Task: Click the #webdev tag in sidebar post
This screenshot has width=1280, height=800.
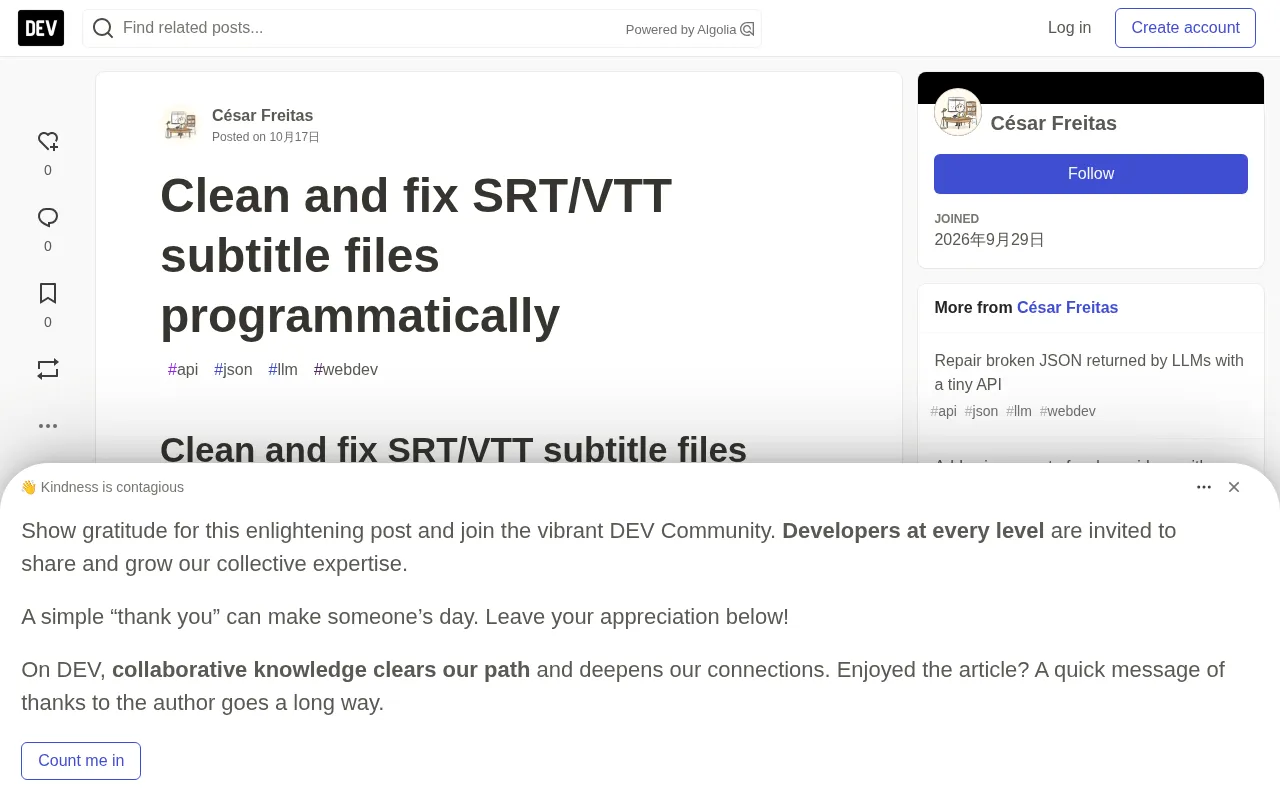Action: tap(1068, 411)
